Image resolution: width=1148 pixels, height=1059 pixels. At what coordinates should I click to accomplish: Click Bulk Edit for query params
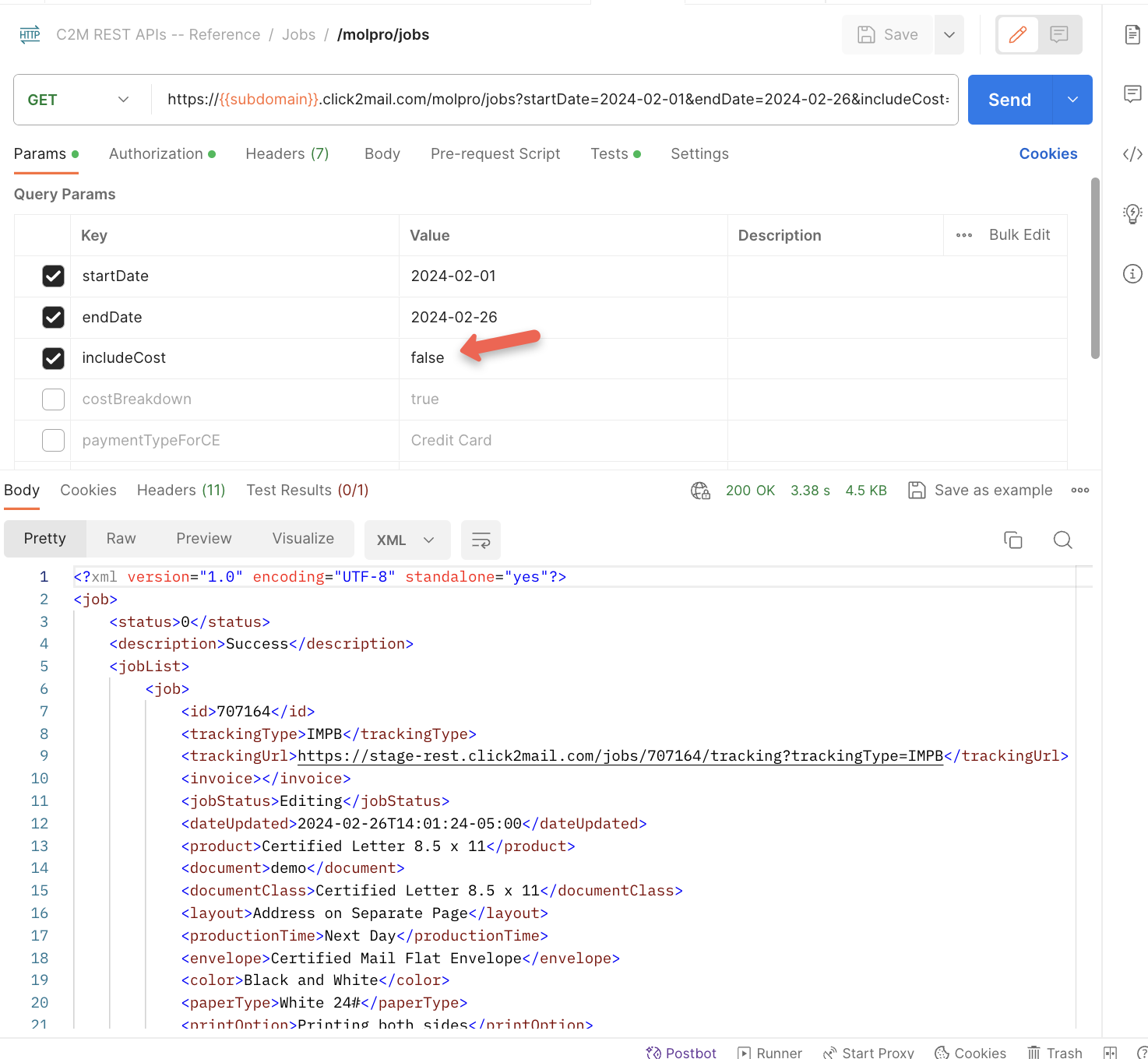(x=1019, y=235)
